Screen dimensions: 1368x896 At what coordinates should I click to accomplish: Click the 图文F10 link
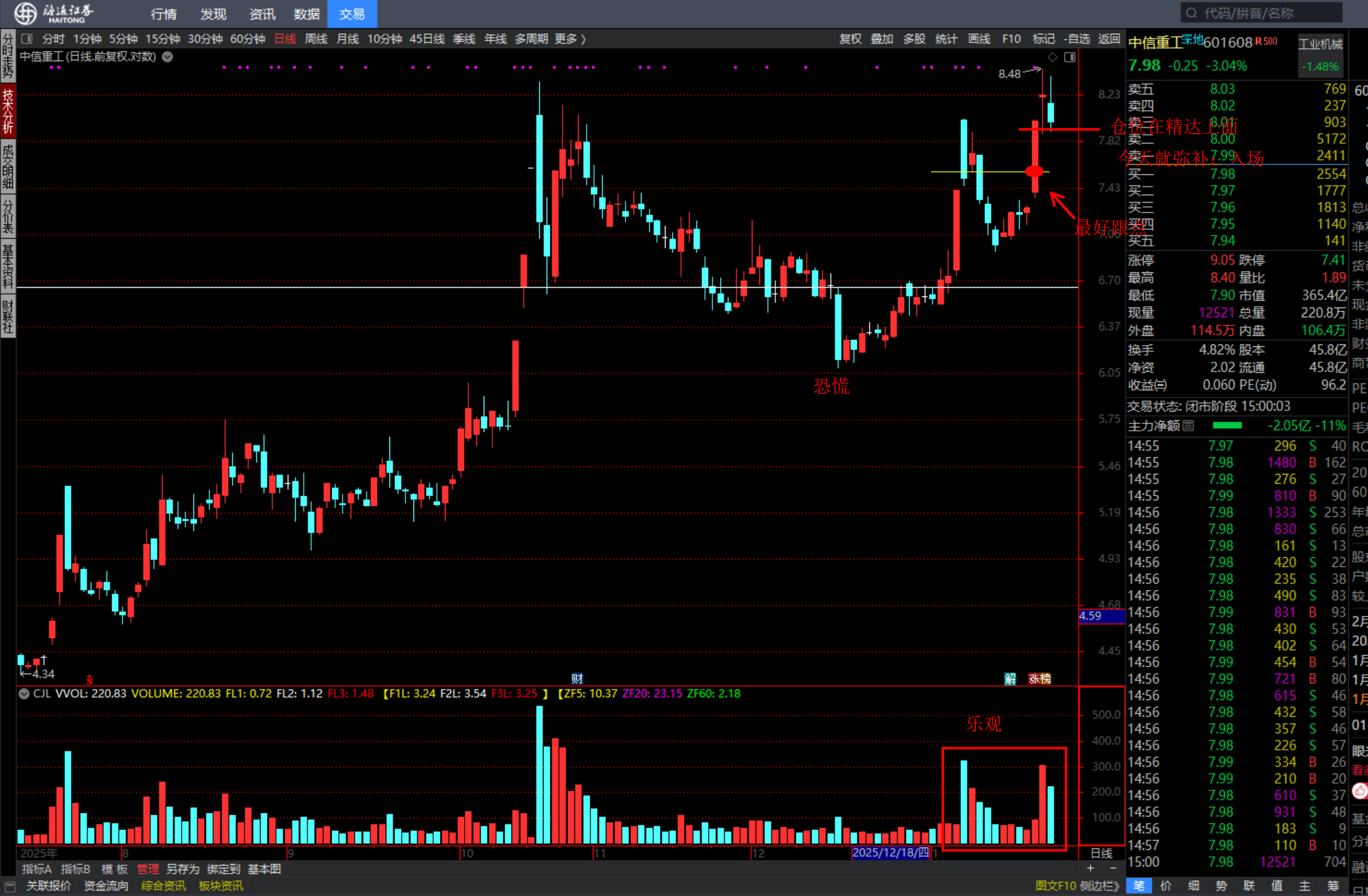(x=1055, y=886)
